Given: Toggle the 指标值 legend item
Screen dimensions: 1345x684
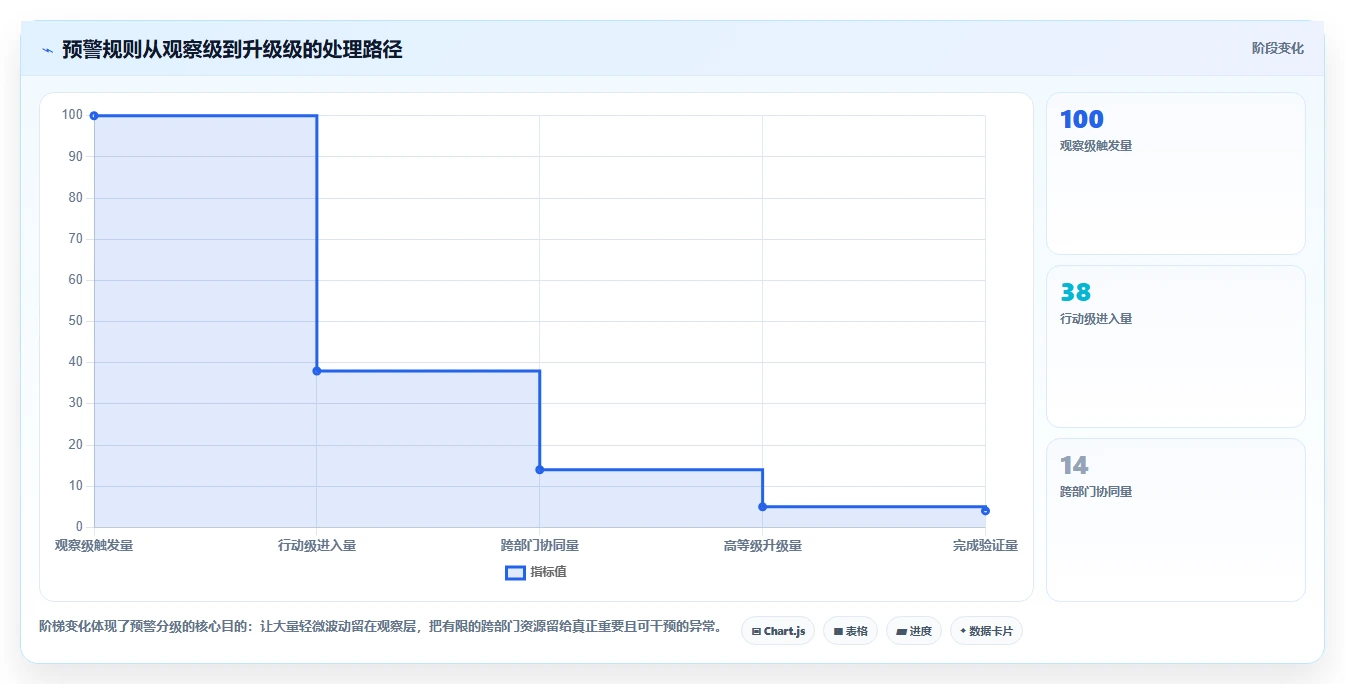Looking at the screenshot, I should 536,572.
